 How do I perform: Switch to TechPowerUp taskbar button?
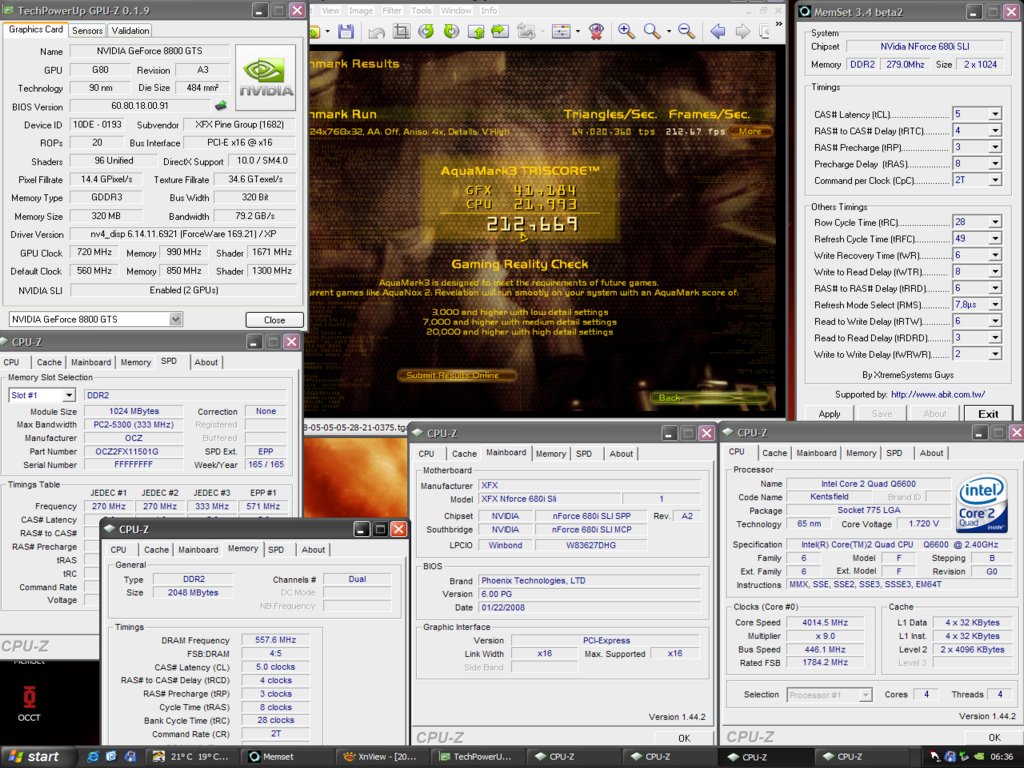pos(479,756)
